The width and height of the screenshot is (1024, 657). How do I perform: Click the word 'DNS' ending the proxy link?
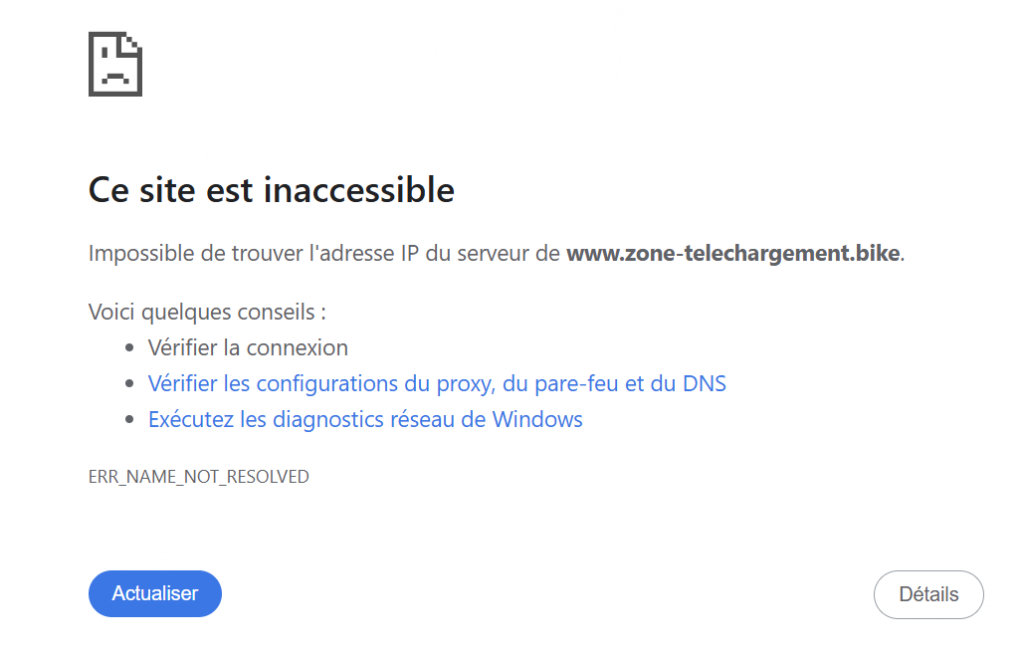pyautogui.click(x=704, y=383)
